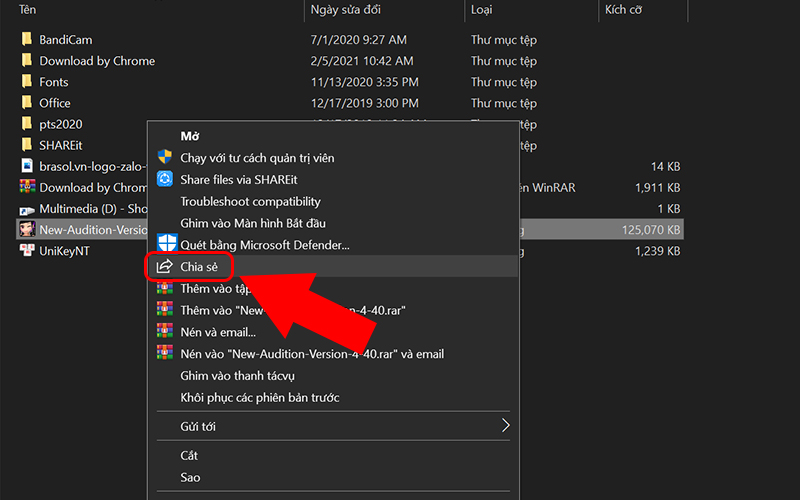
Task: Click the UniKeyNT application icon
Action: click(27, 251)
